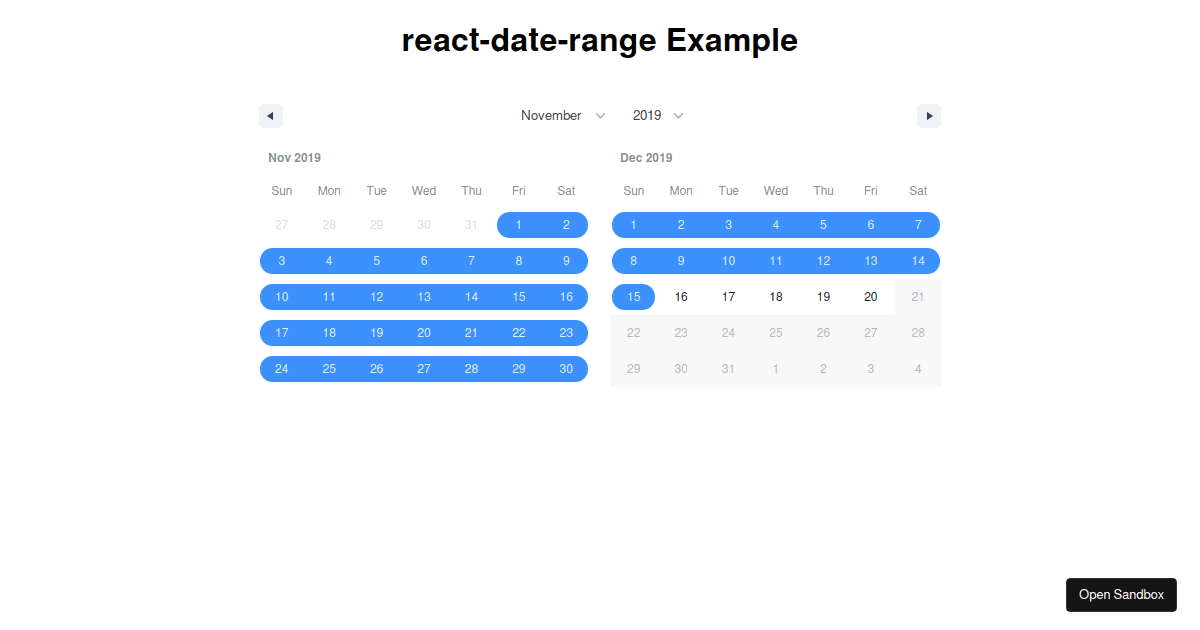Select December 15, the range end date

click(633, 296)
